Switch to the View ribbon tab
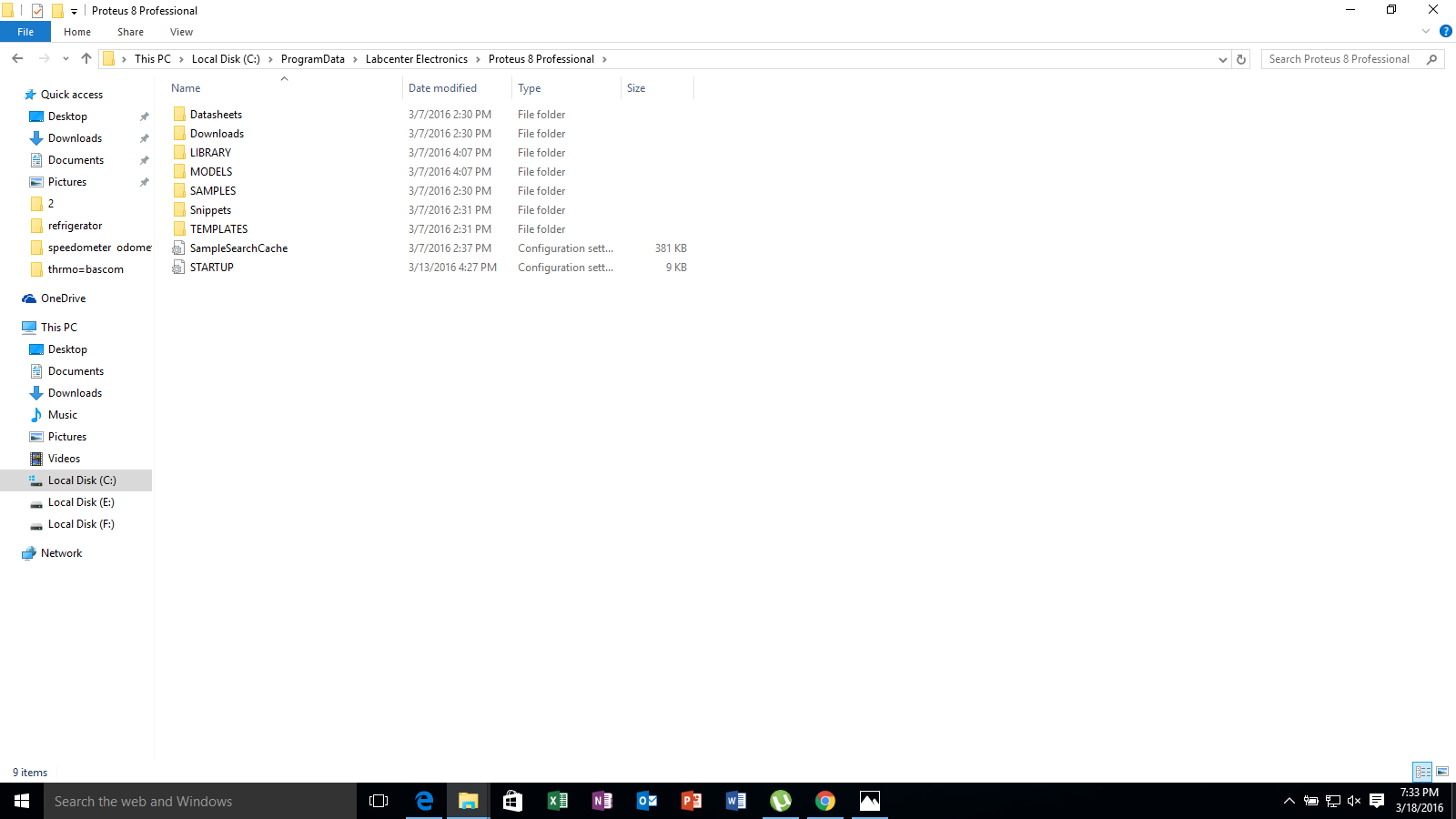Screen dimensions: 1456x819 (x=181, y=32)
